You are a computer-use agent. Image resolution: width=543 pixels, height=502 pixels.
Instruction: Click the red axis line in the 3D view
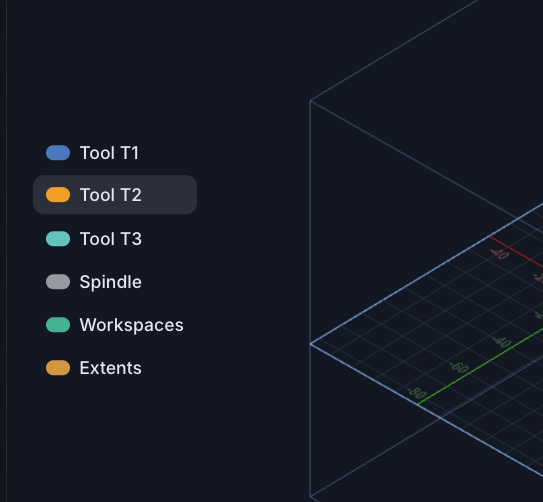click(516, 251)
